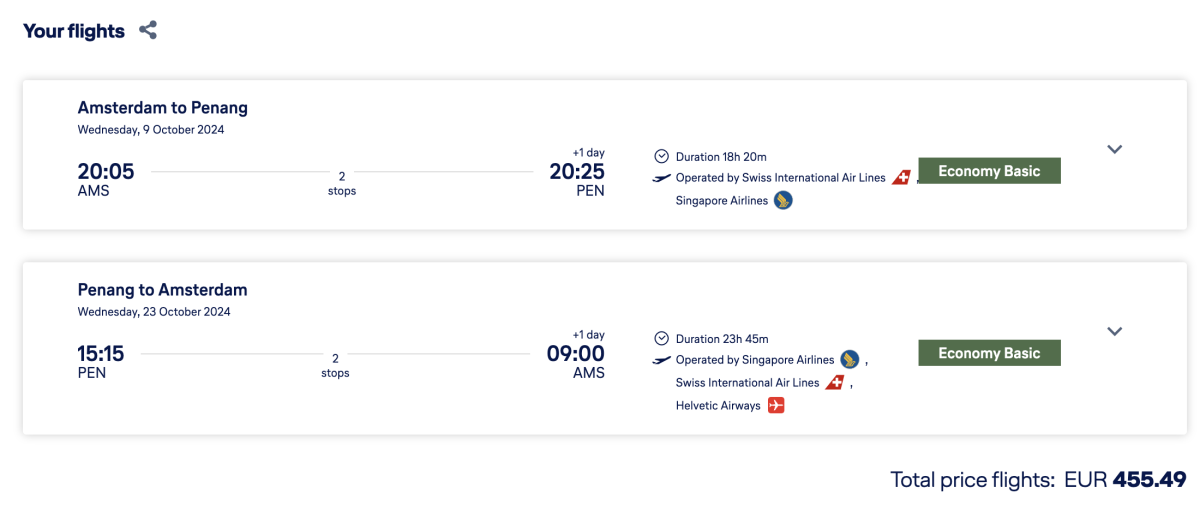Select the Economy Basic badge on the return flight
Image resolution: width=1200 pixels, height=506 pixels.
(989, 353)
